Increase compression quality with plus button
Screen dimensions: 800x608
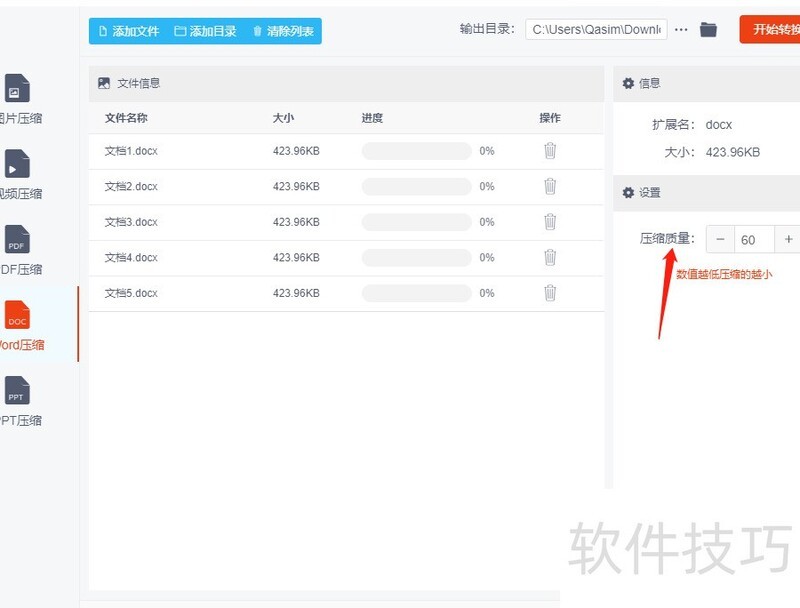coord(788,239)
